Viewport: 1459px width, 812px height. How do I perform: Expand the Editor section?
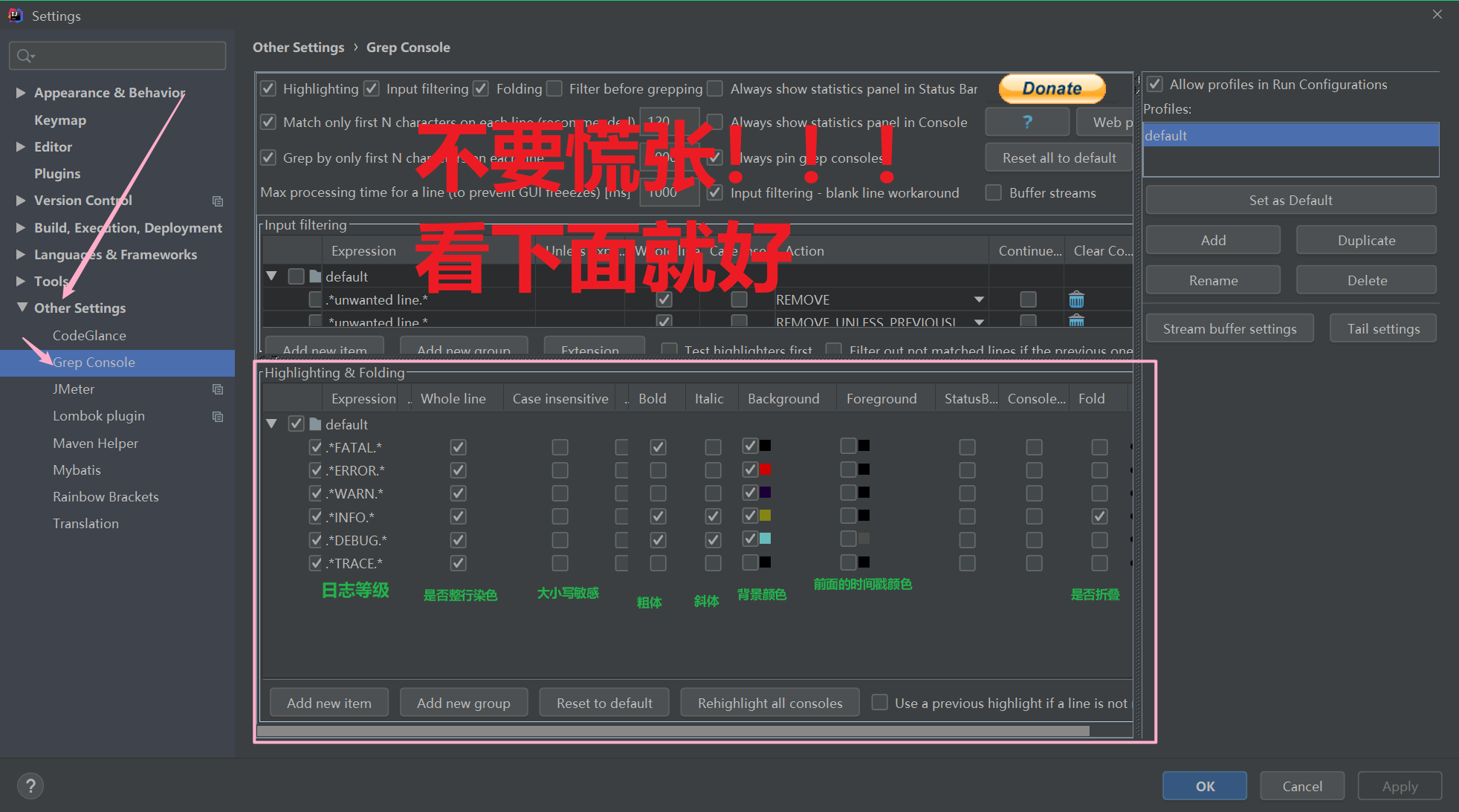tap(21, 147)
